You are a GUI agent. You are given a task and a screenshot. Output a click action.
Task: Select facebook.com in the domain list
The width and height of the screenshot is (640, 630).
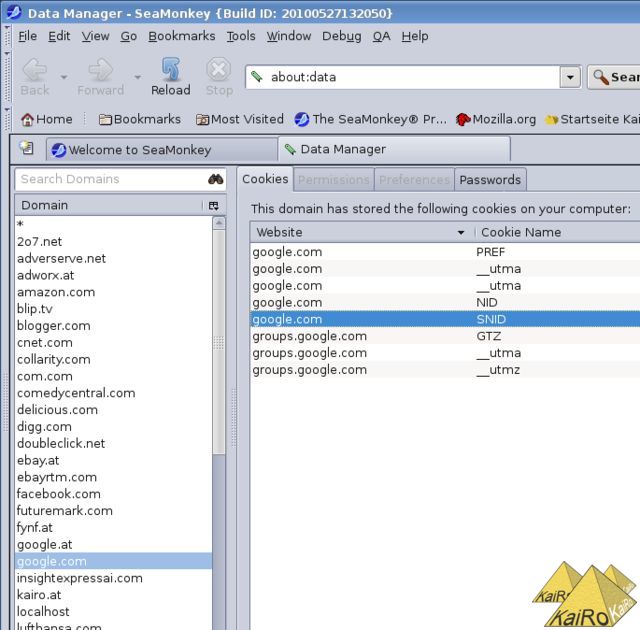click(x=113, y=494)
